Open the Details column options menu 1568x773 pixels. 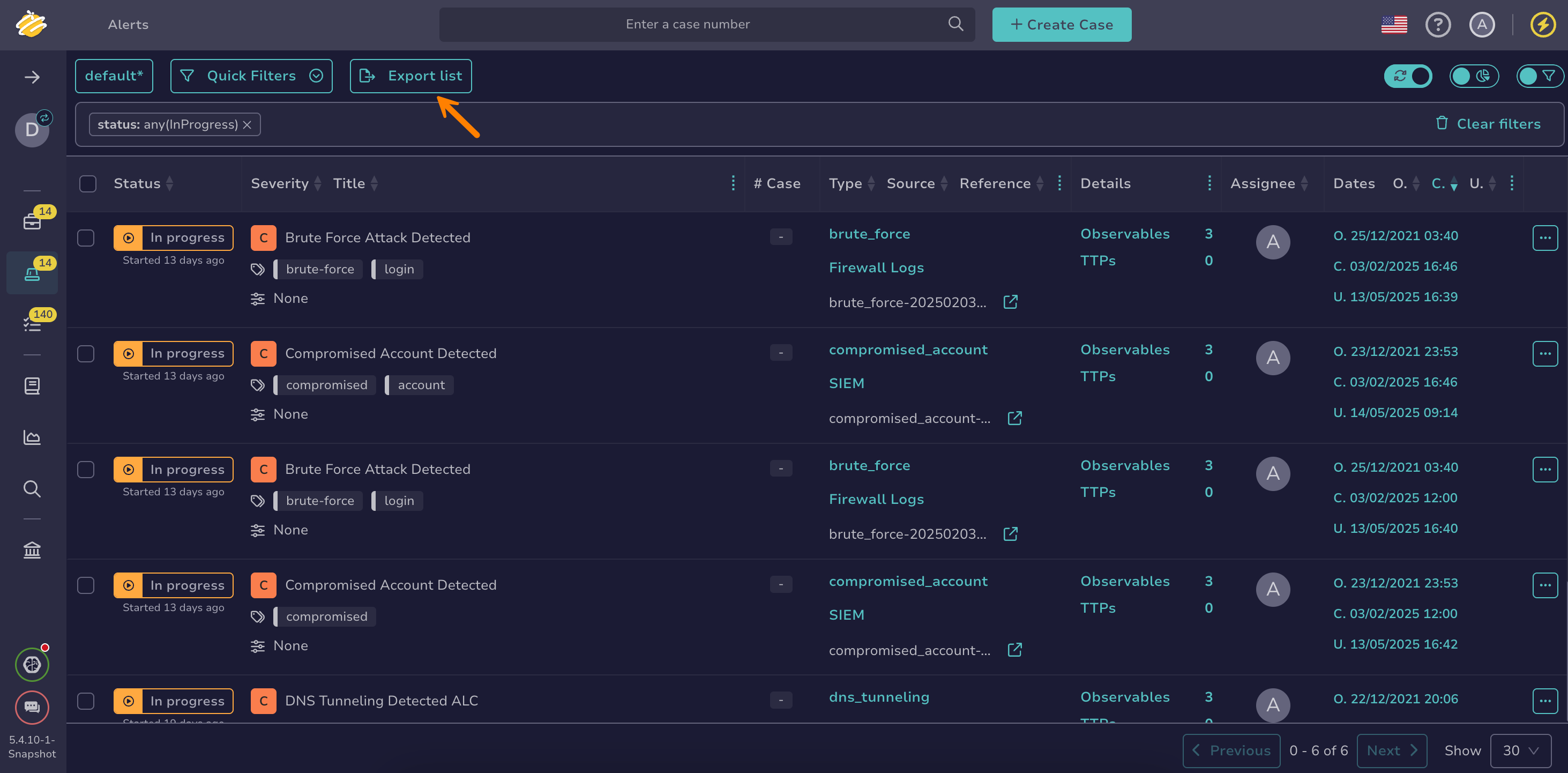coord(1209,183)
